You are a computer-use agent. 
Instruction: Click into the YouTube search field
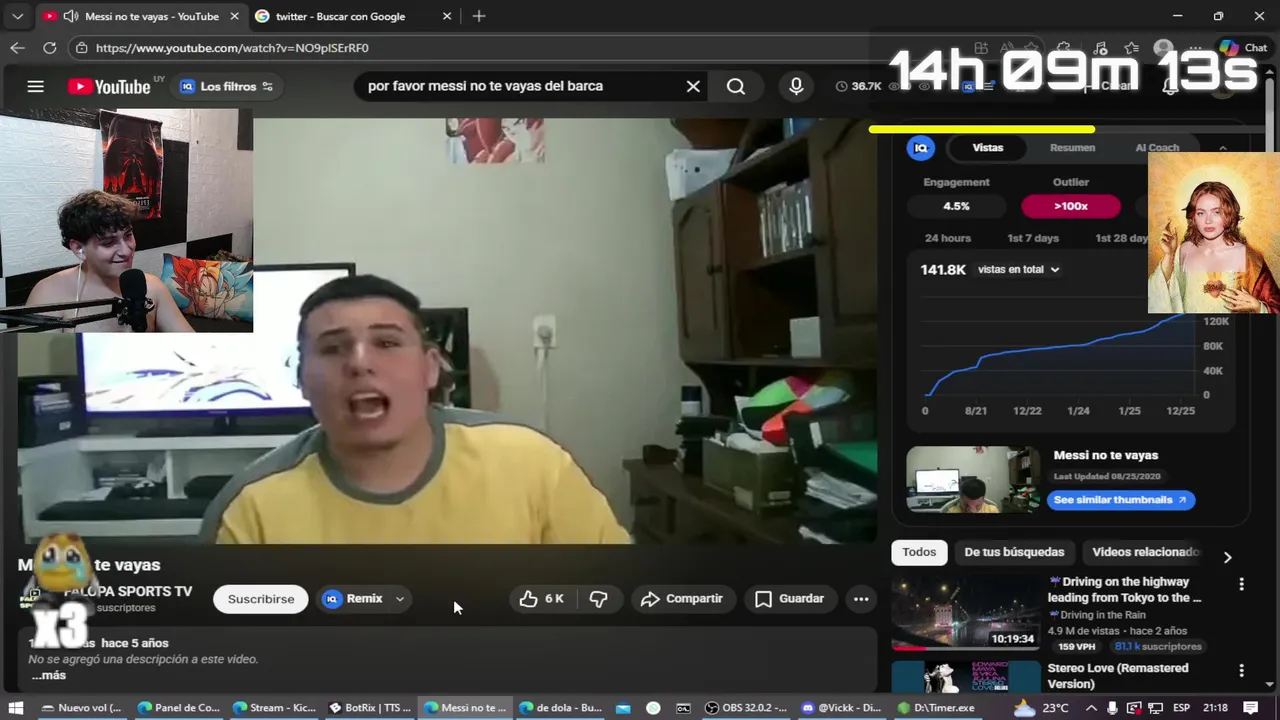(x=520, y=86)
